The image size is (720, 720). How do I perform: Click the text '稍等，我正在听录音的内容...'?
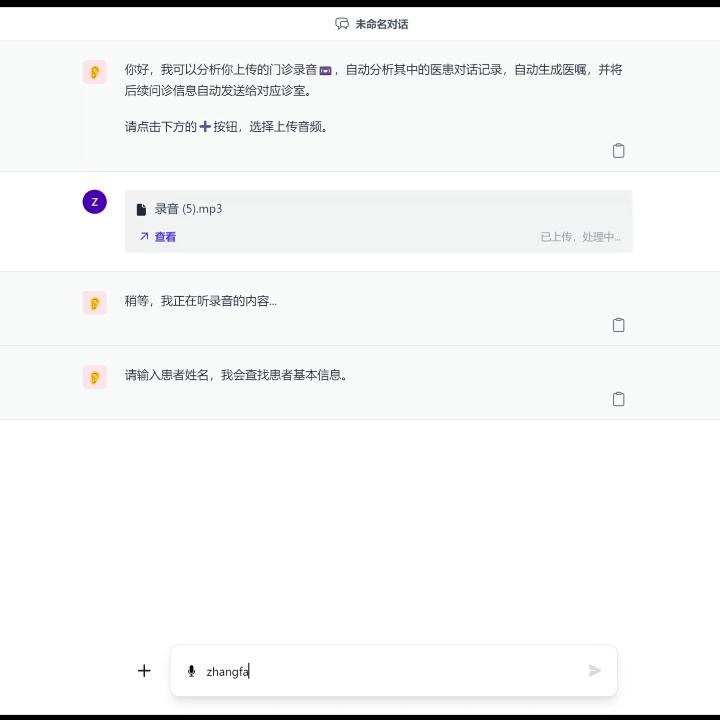[201, 301]
